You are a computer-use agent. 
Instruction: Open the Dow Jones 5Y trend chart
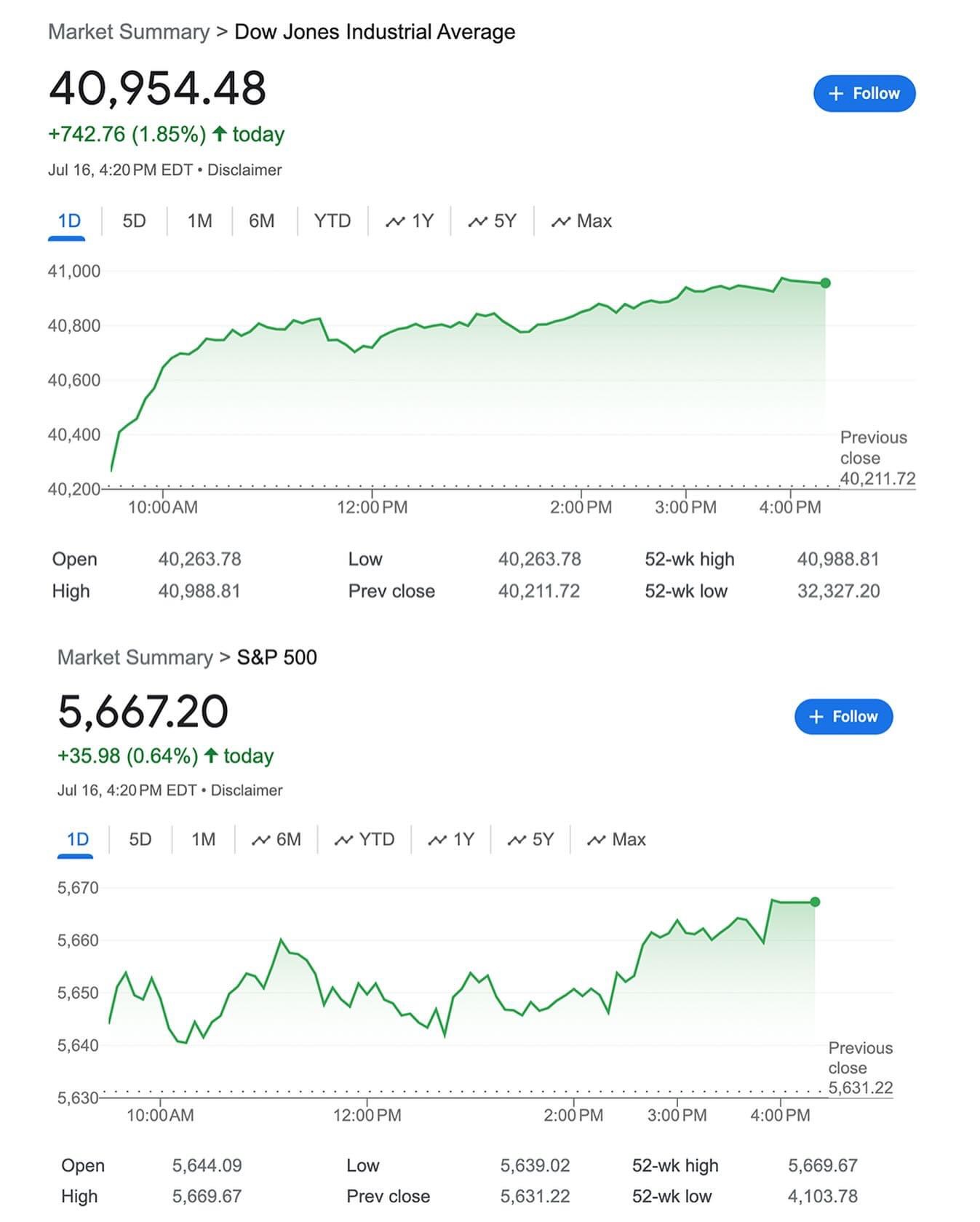493,221
